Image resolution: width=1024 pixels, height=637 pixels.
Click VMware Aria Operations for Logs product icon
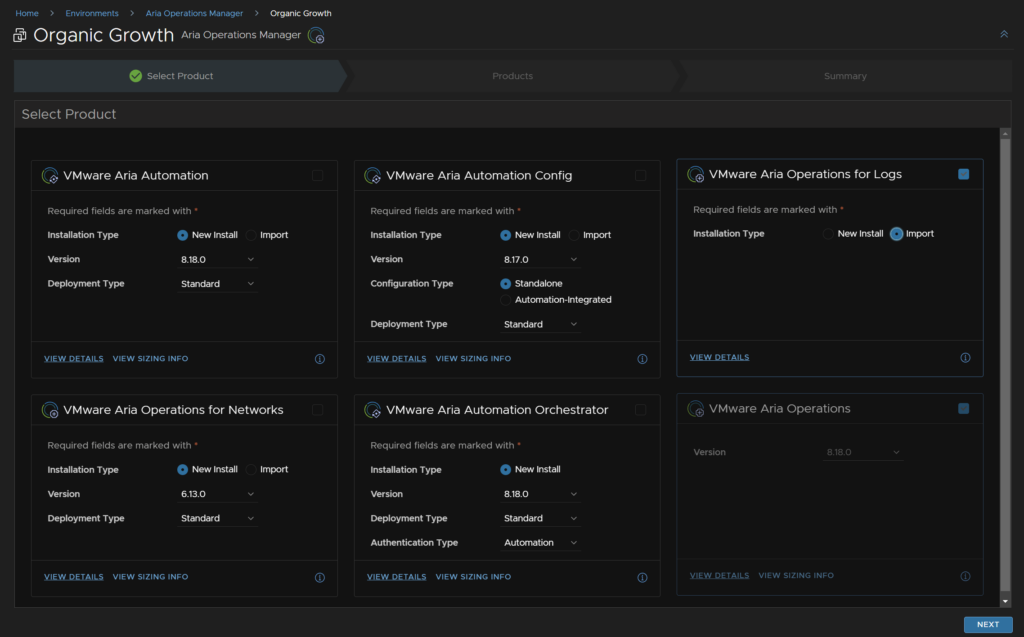[696, 174]
